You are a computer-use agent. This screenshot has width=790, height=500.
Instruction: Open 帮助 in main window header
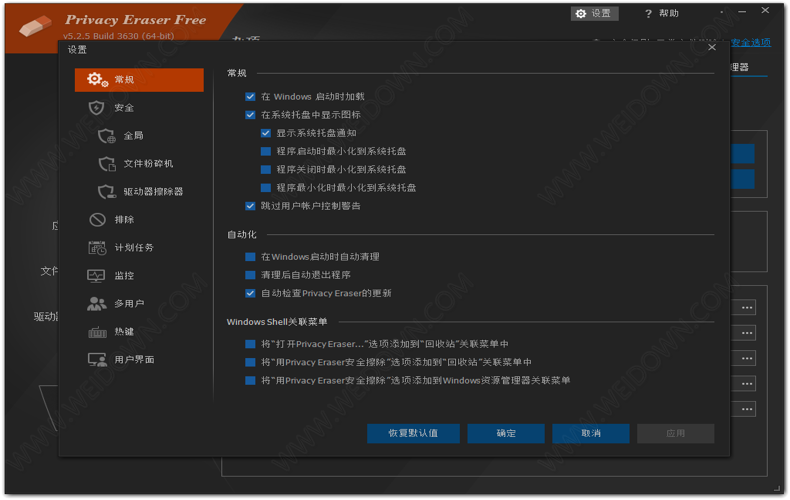tap(662, 14)
